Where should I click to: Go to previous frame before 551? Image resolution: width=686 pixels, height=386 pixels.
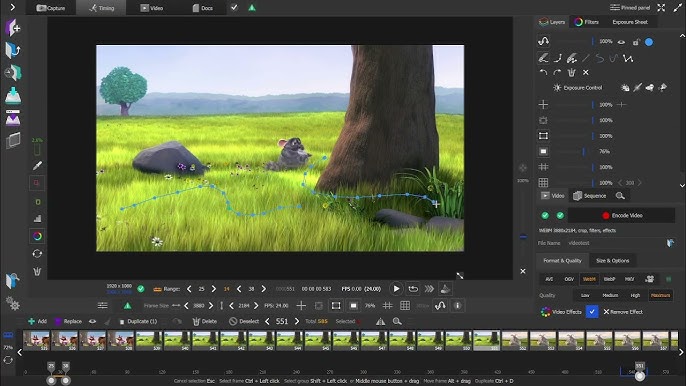coord(267,321)
